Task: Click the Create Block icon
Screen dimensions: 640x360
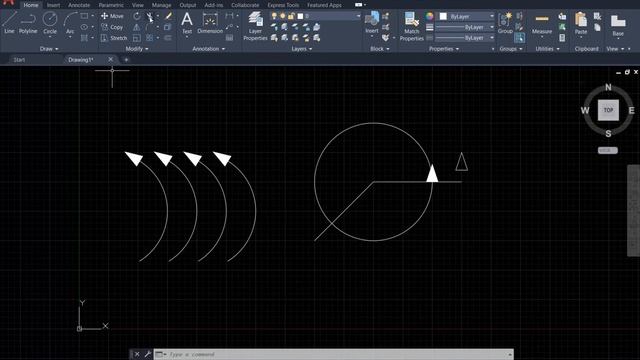Action: point(386,16)
